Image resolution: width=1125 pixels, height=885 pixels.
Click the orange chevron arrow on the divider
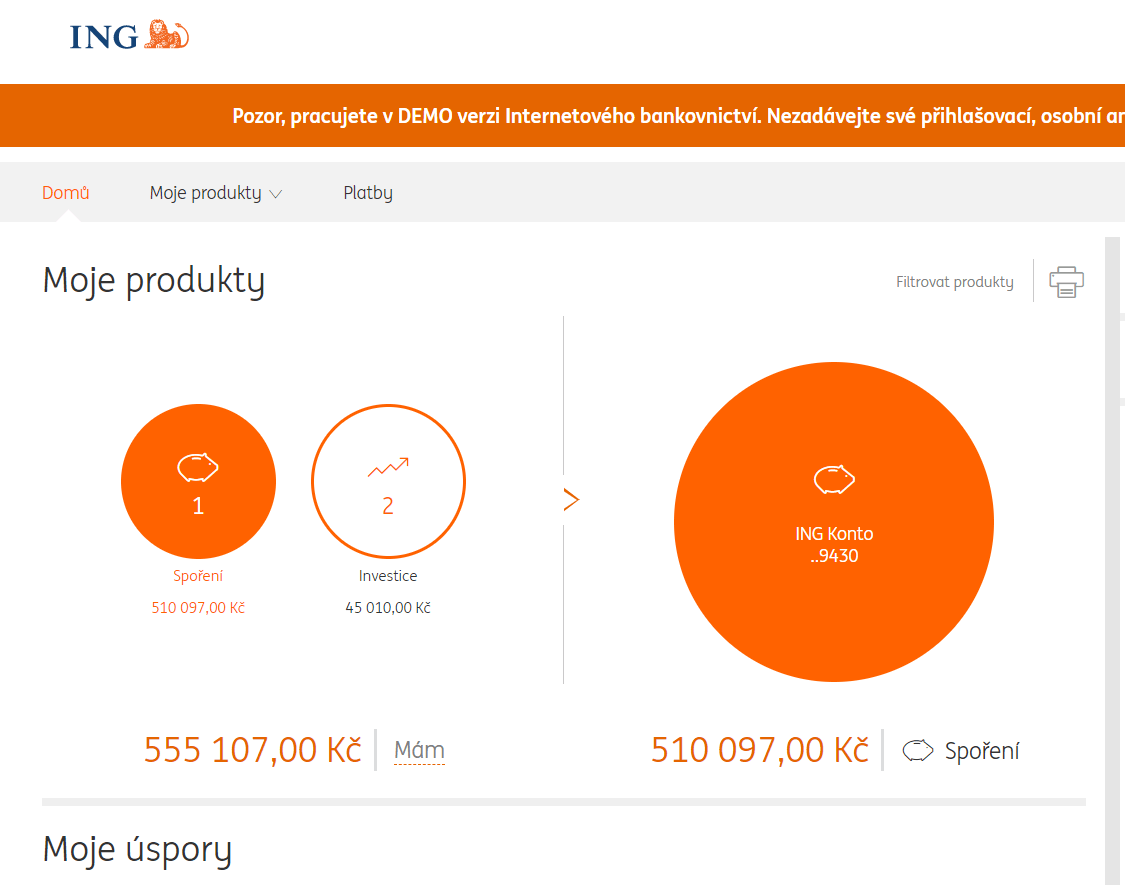(x=571, y=500)
